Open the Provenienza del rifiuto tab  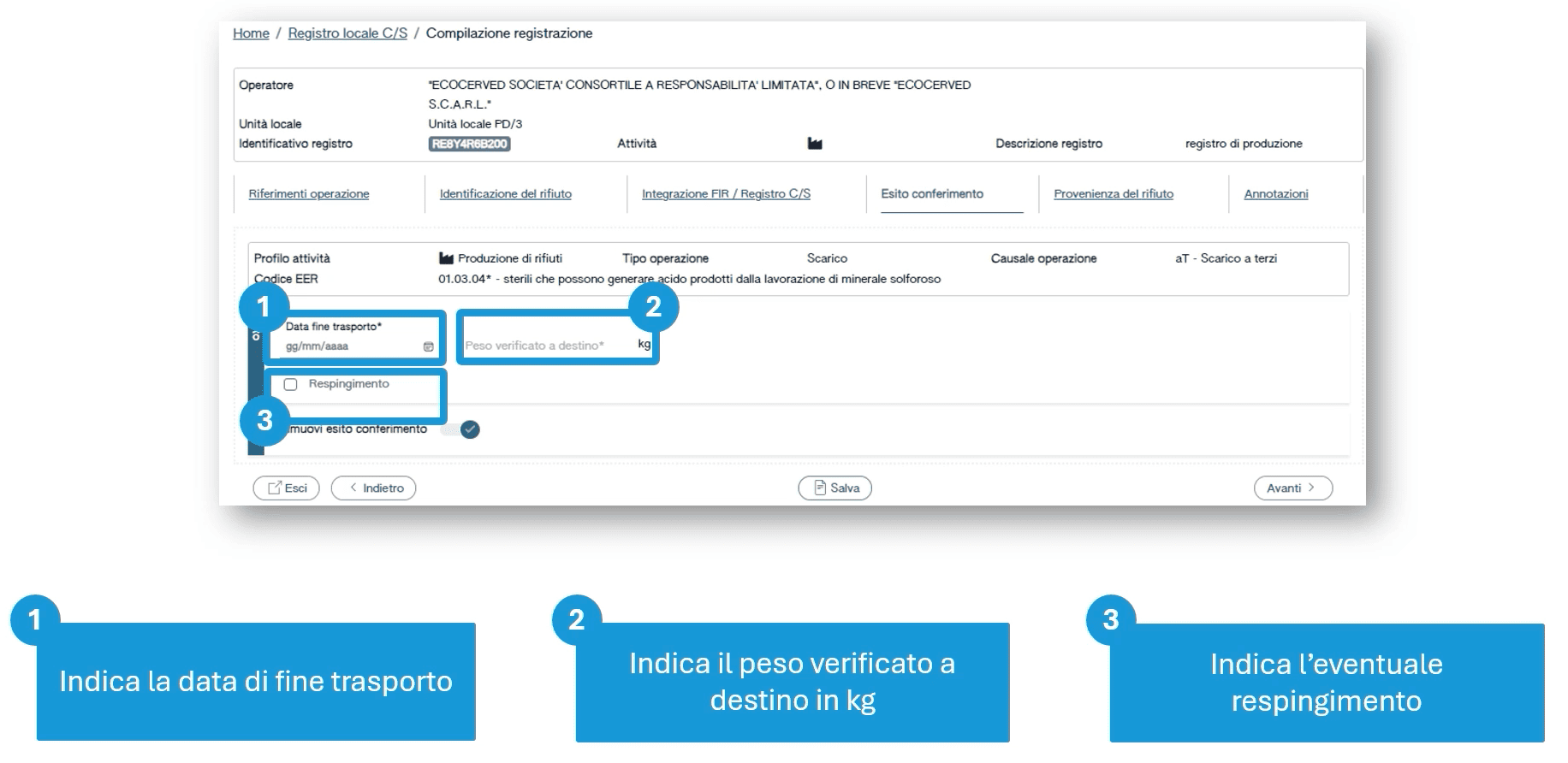click(1113, 194)
